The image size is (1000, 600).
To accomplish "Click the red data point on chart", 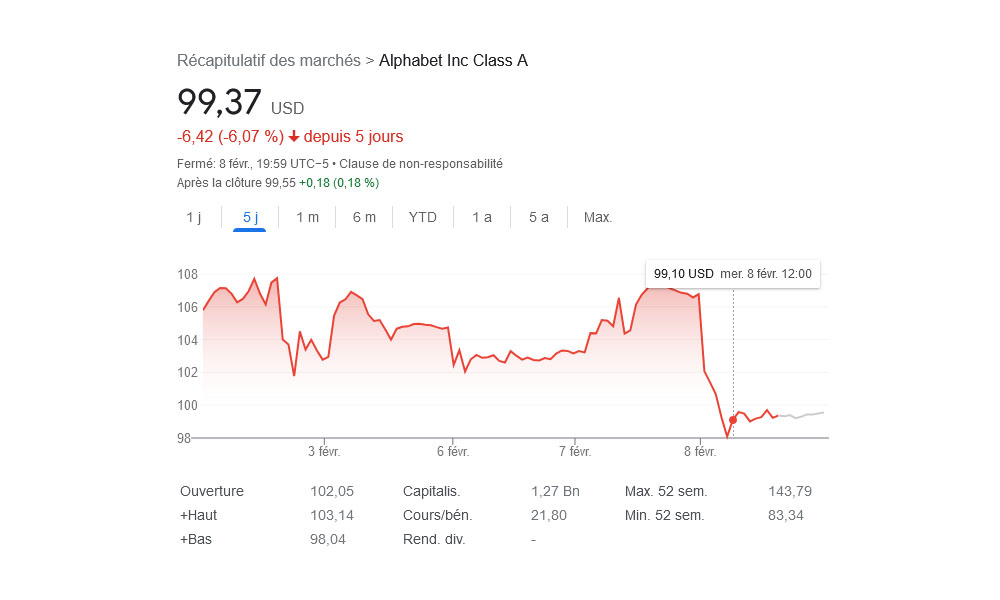I will click(733, 420).
